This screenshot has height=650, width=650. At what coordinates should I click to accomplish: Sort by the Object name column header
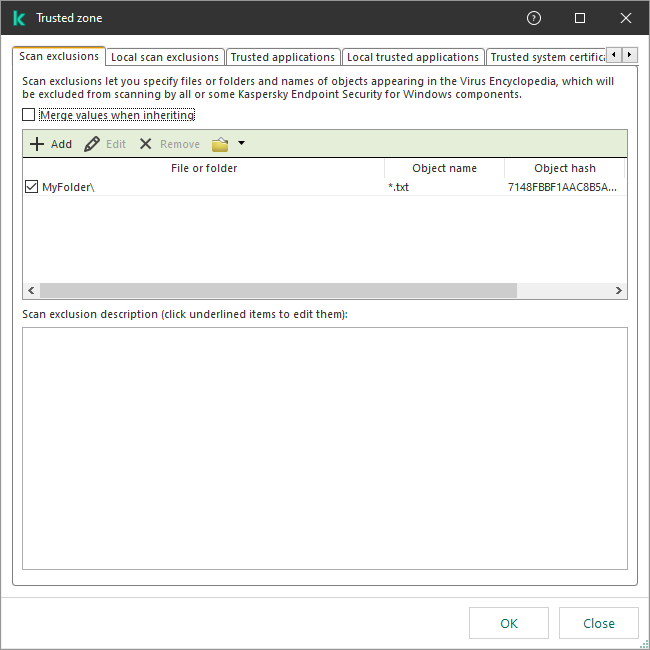pos(444,168)
